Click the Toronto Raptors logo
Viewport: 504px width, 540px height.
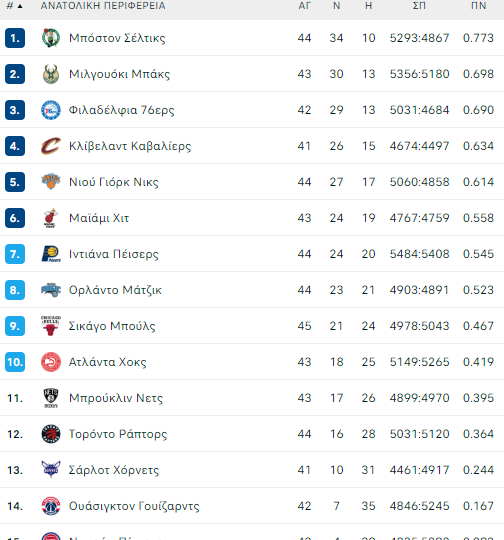[x=51, y=434]
